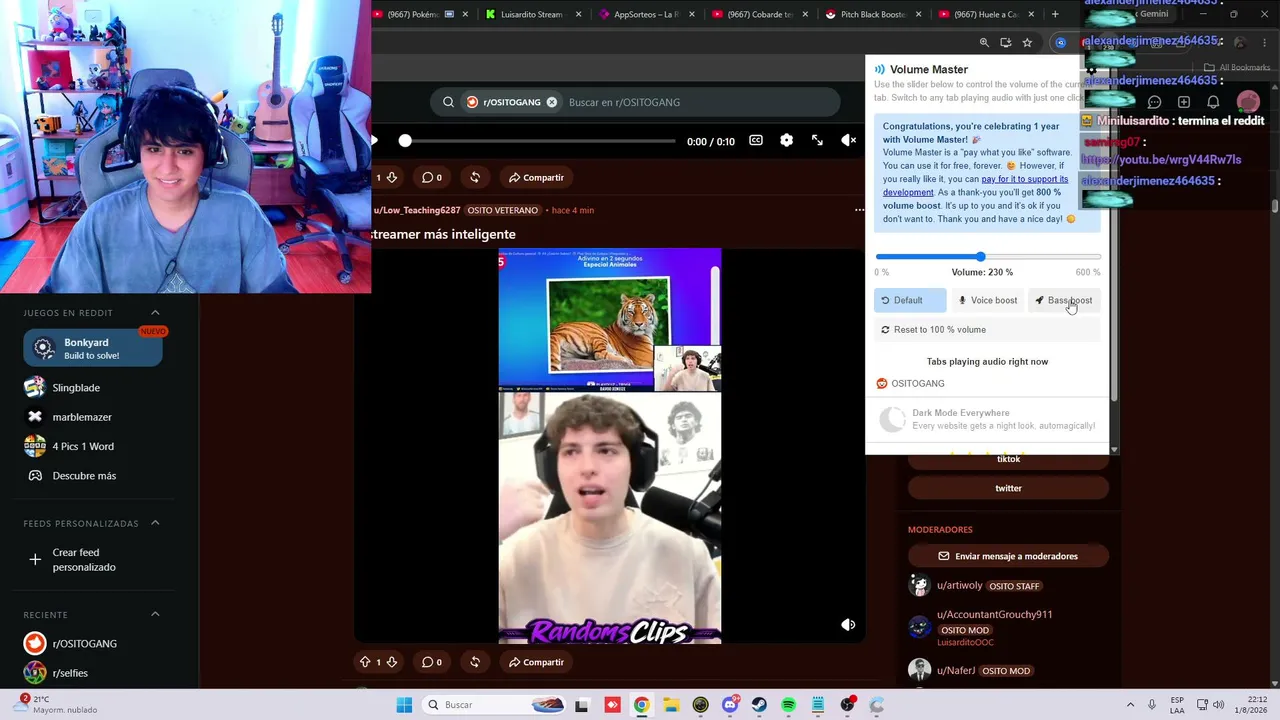
Task: Click the plus icon for Crear feed personalizado
Action: point(35,560)
